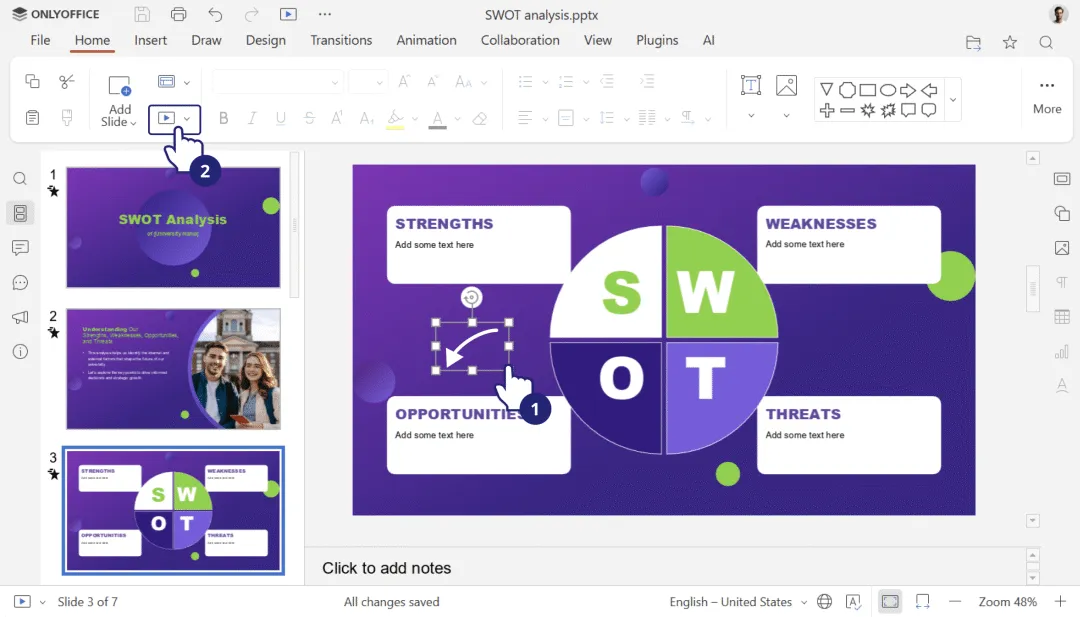This screenshot has width=1080, height=617.
Task: Switch to the Animation tab
Action: pos(426,40)
